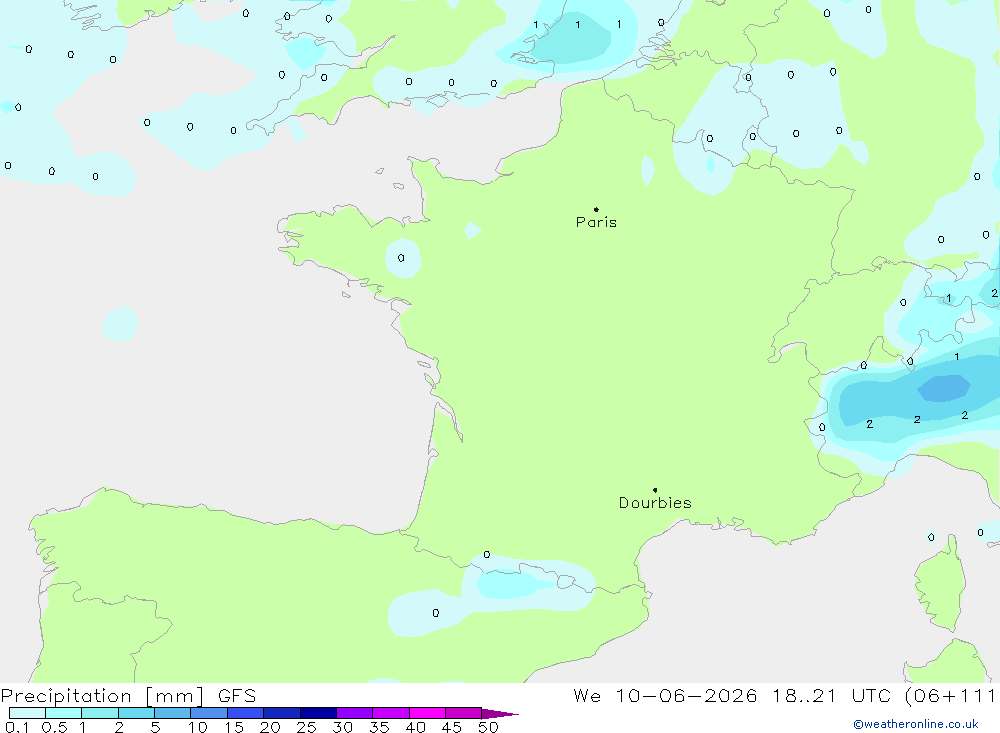
Task: Select the black dot marking Paris
Action: (596, 209)
